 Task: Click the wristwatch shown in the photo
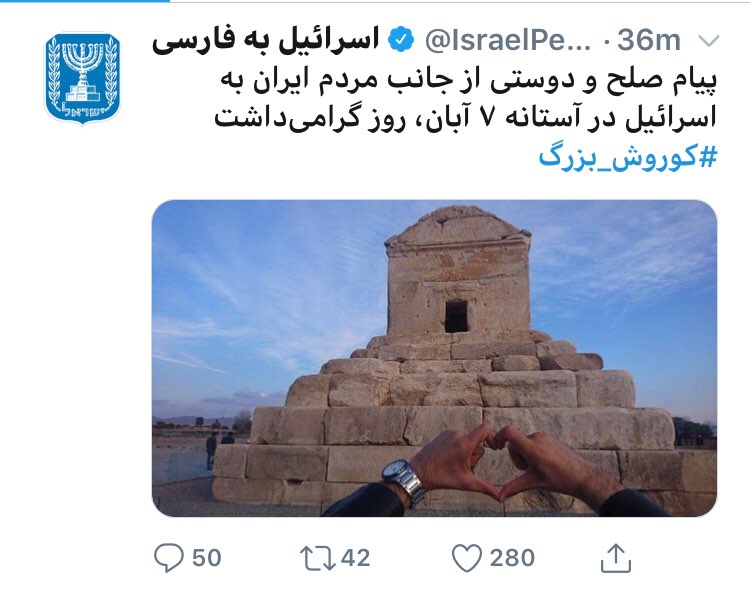click(404, 480)
